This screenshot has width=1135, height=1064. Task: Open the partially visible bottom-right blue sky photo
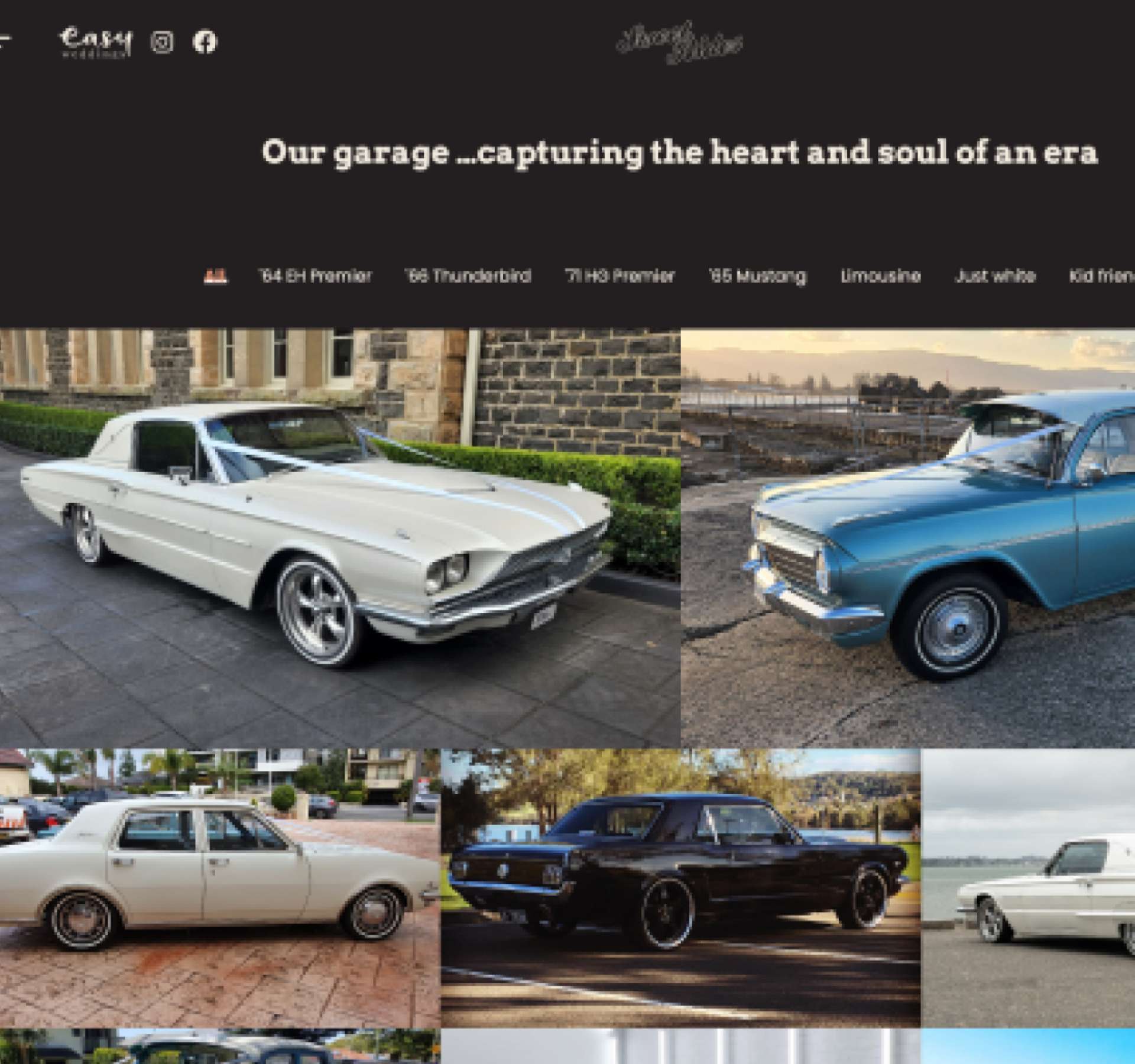(x=1028, y=1046)
